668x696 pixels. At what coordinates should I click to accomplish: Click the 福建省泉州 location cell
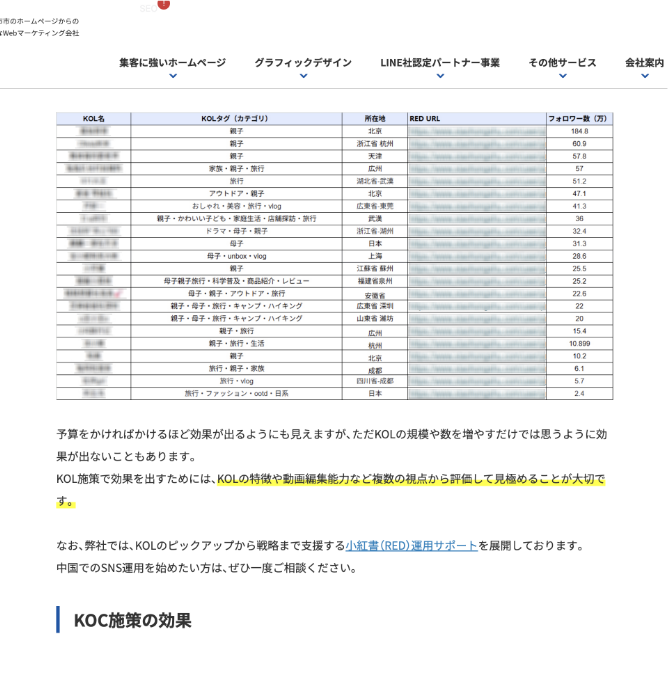tap(375, 281)
